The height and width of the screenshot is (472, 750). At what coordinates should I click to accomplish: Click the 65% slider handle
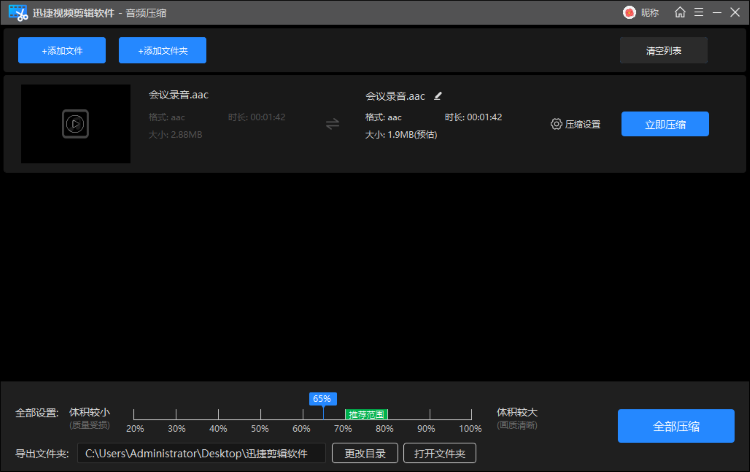(322, 399)
